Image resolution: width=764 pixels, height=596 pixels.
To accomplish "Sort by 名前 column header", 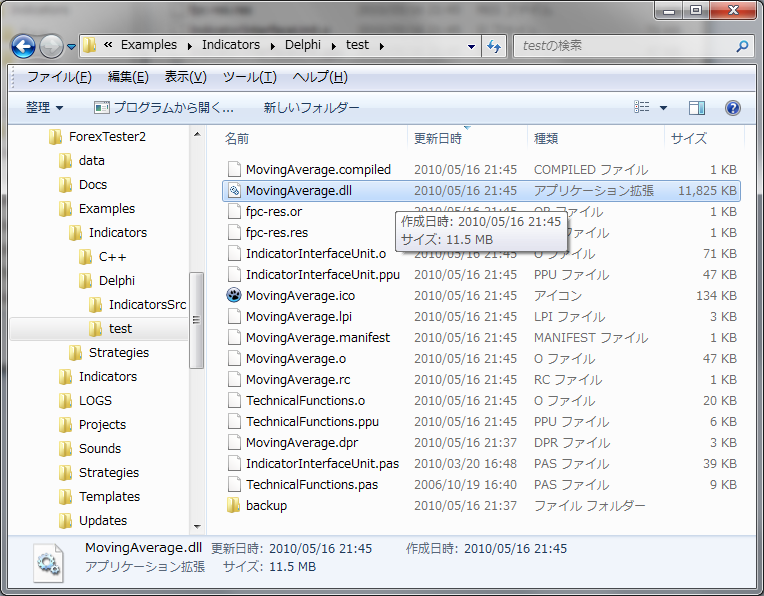I will click(237, 139).
